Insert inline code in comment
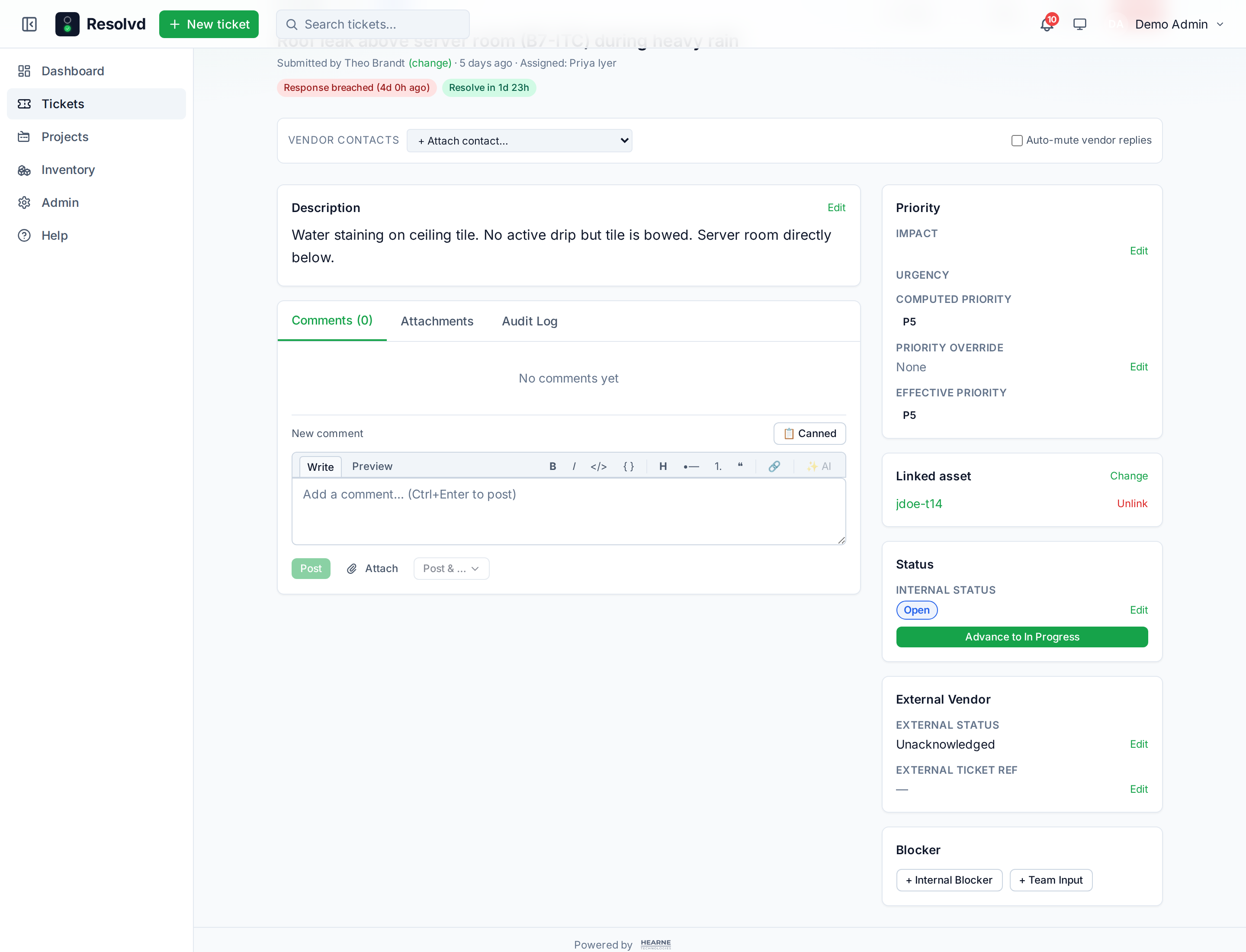 coord(598,466)
